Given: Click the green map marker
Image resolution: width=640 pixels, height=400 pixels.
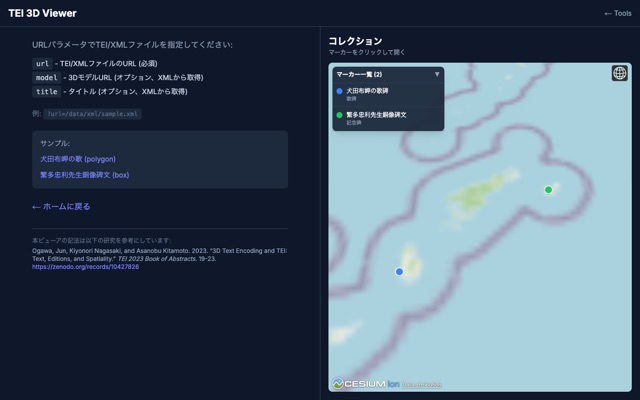Looking at the screenshot, I should click(548, 190).
